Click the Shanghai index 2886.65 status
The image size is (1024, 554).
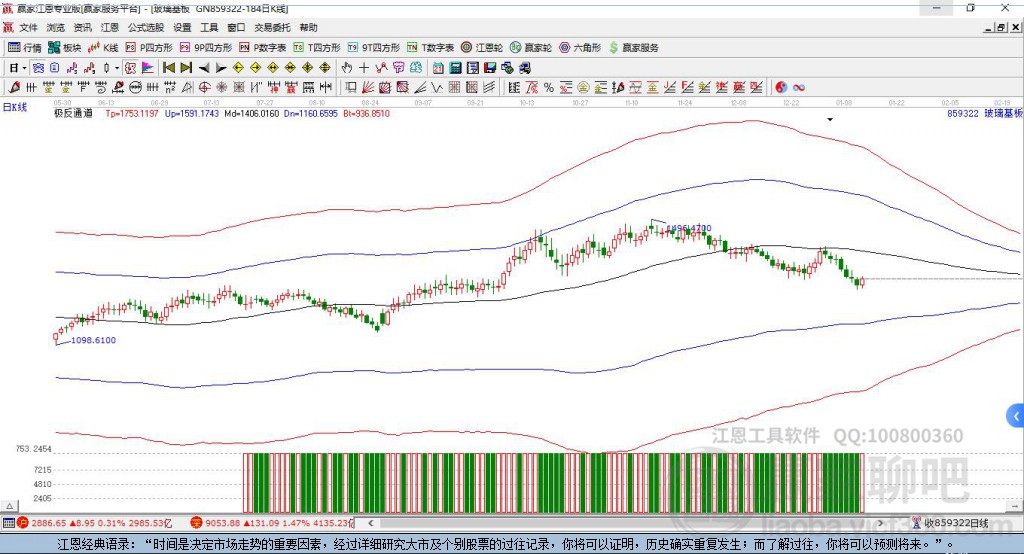95,523
